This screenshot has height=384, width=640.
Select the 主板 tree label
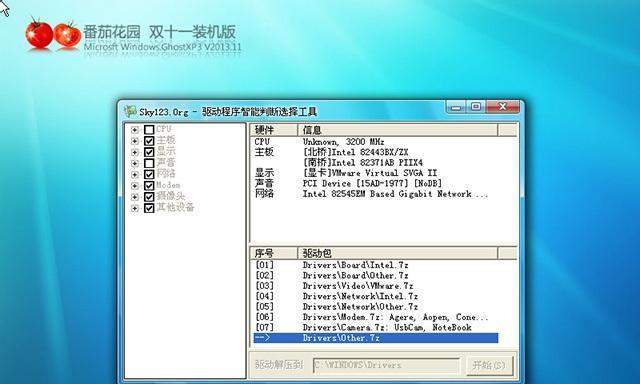tap(166, 140)
